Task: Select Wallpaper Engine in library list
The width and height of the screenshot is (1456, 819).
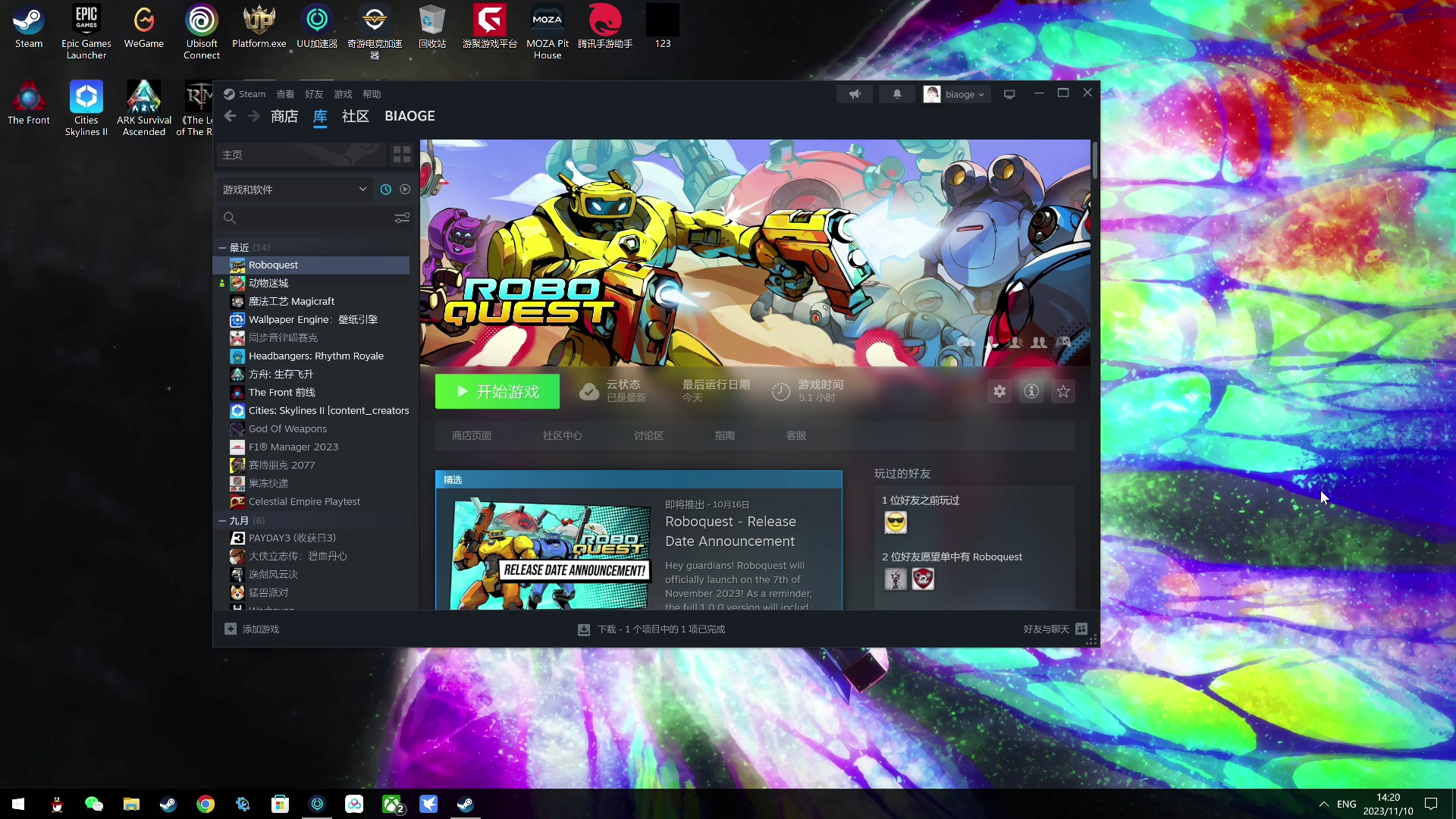Action: click(x=318, y=319)
